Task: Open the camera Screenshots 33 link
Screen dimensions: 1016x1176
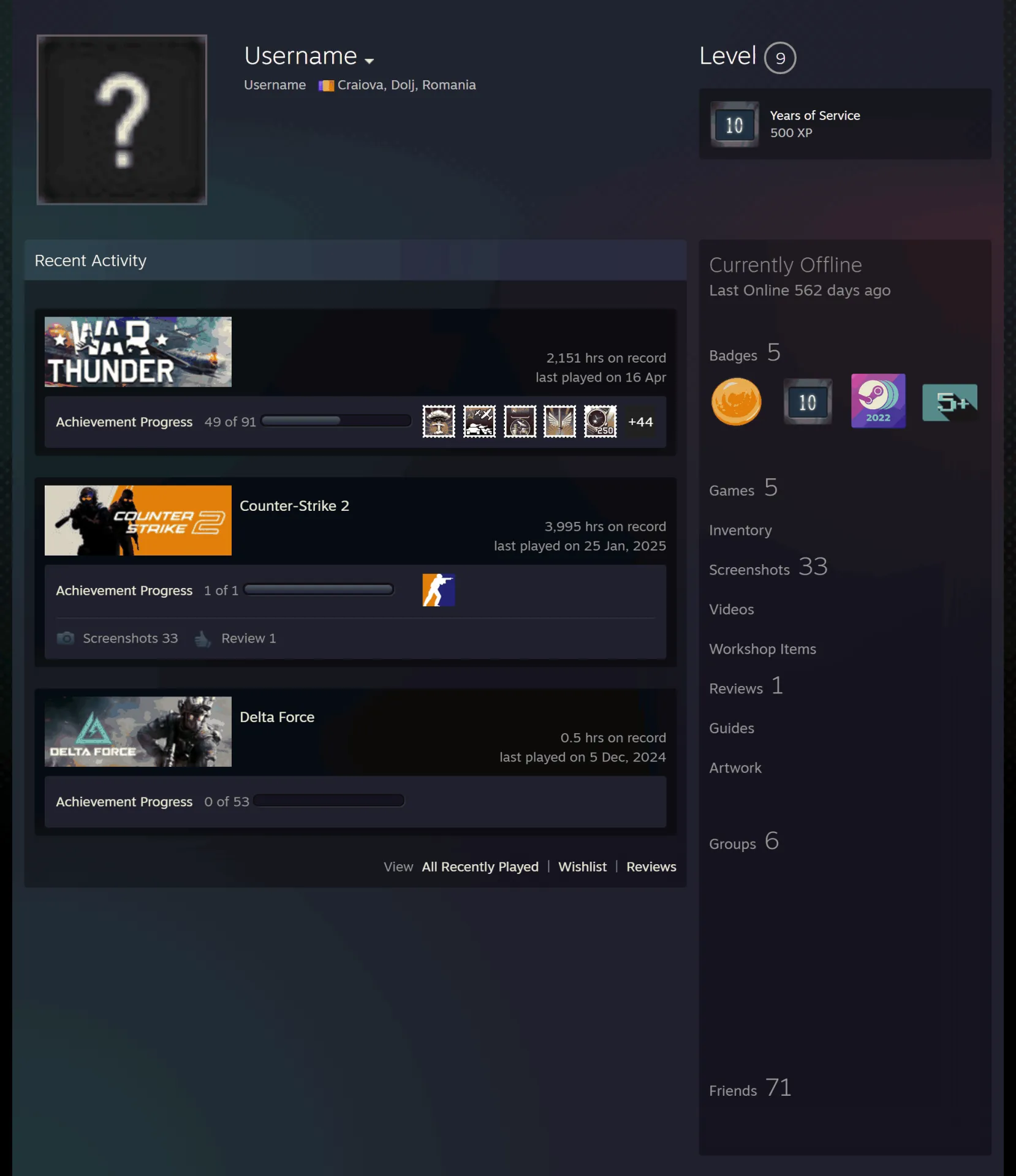Action: (117, 638)
